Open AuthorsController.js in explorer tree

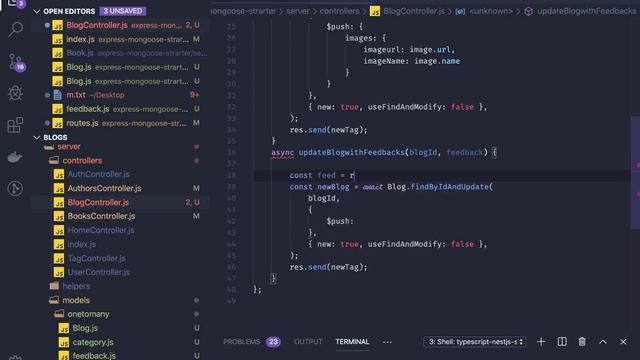pos(104,188)
